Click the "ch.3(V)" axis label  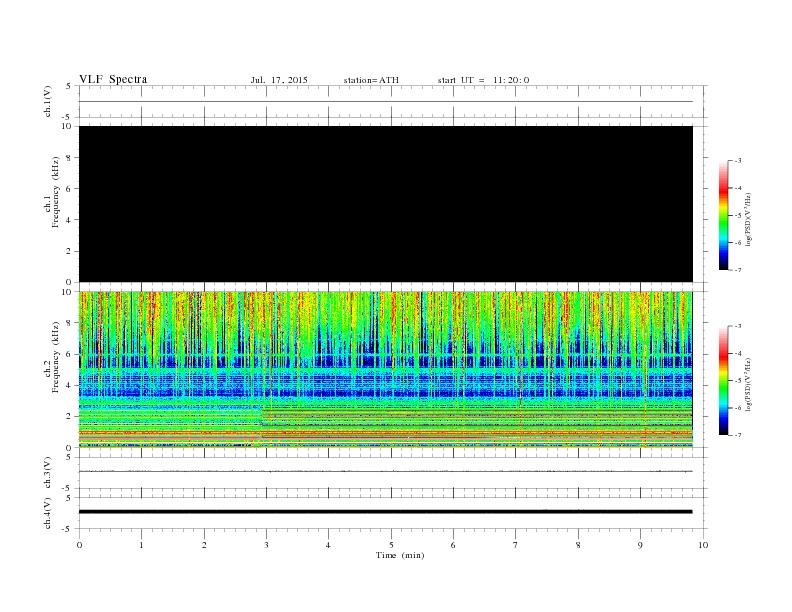pyautogui.click(x=47, y=472)
